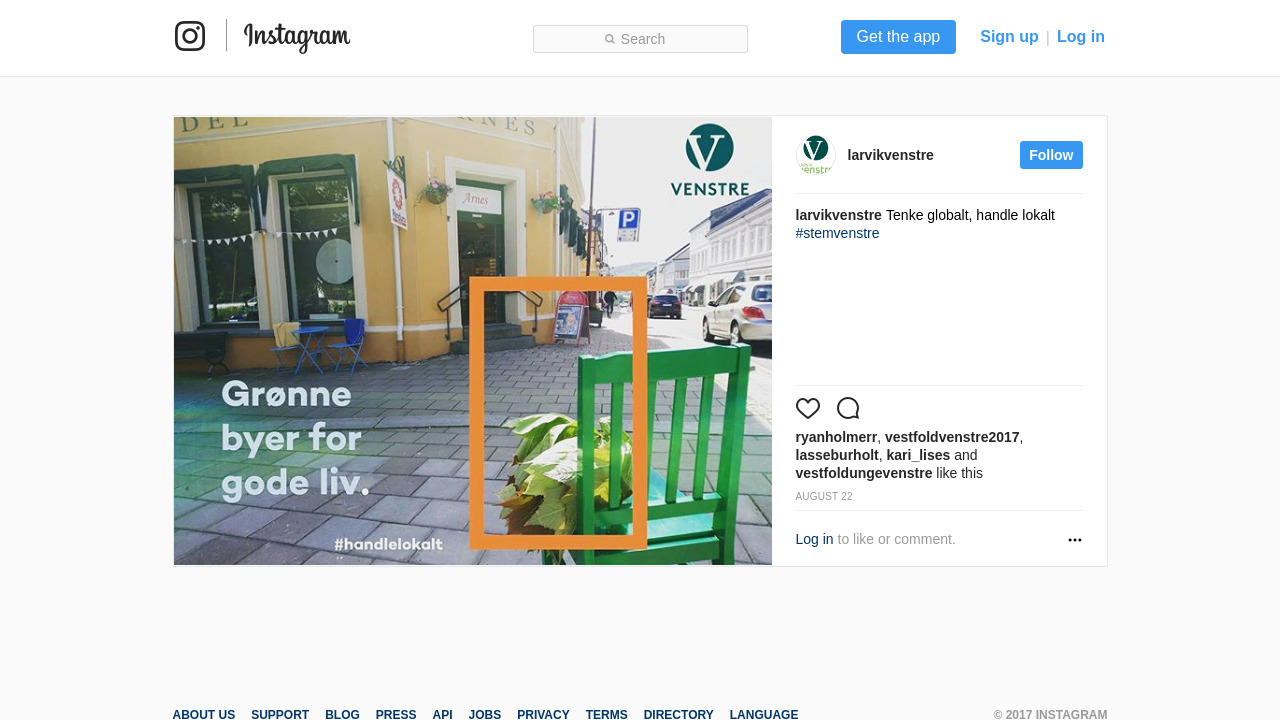Focus the Search input field
This screenshot has height=720, width=1280.
[640, 39]
